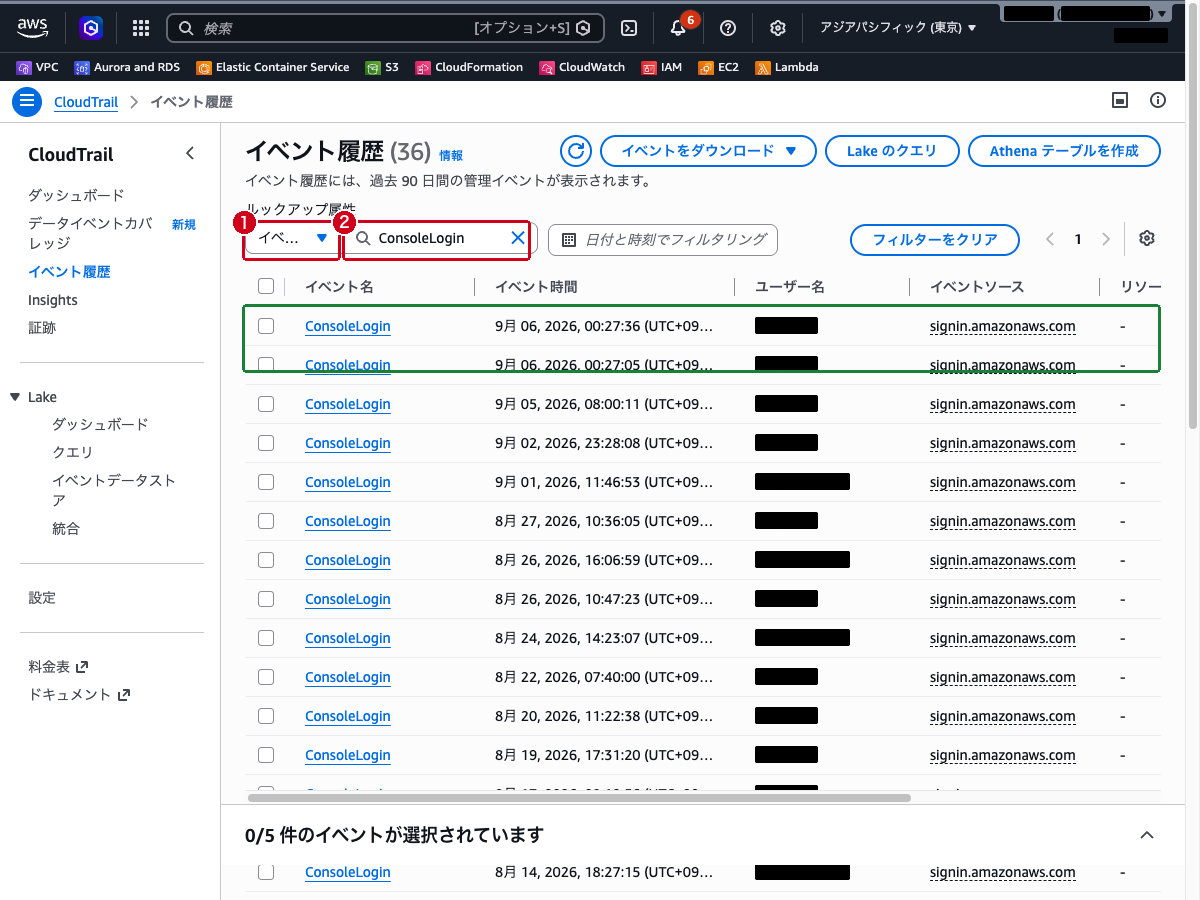The height and width of the screenshot is (900, 1200).
Task: Collapse the Lake section triangle
Action: [14, 397]
